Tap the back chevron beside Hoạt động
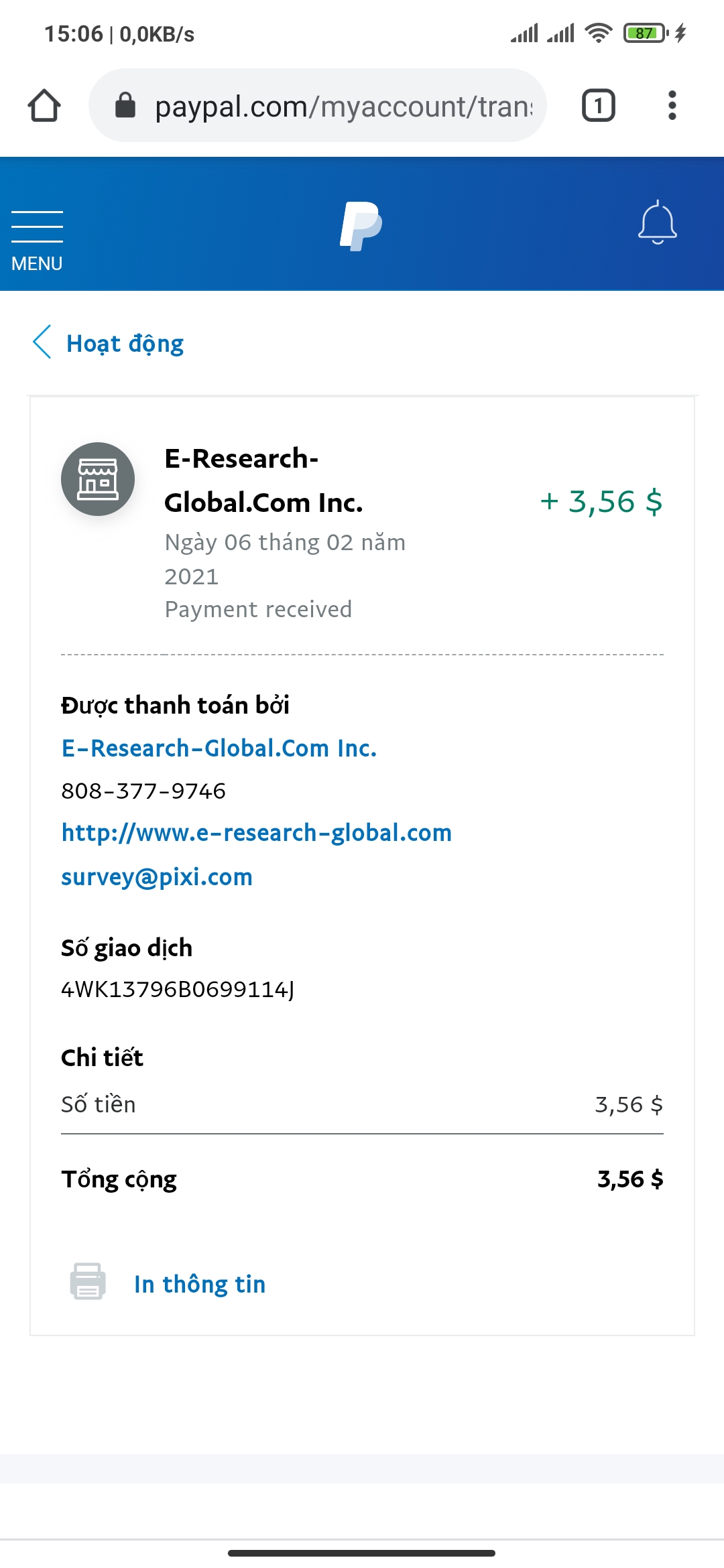The width and height of the screenshot is (724, 1568). (42, 342)
